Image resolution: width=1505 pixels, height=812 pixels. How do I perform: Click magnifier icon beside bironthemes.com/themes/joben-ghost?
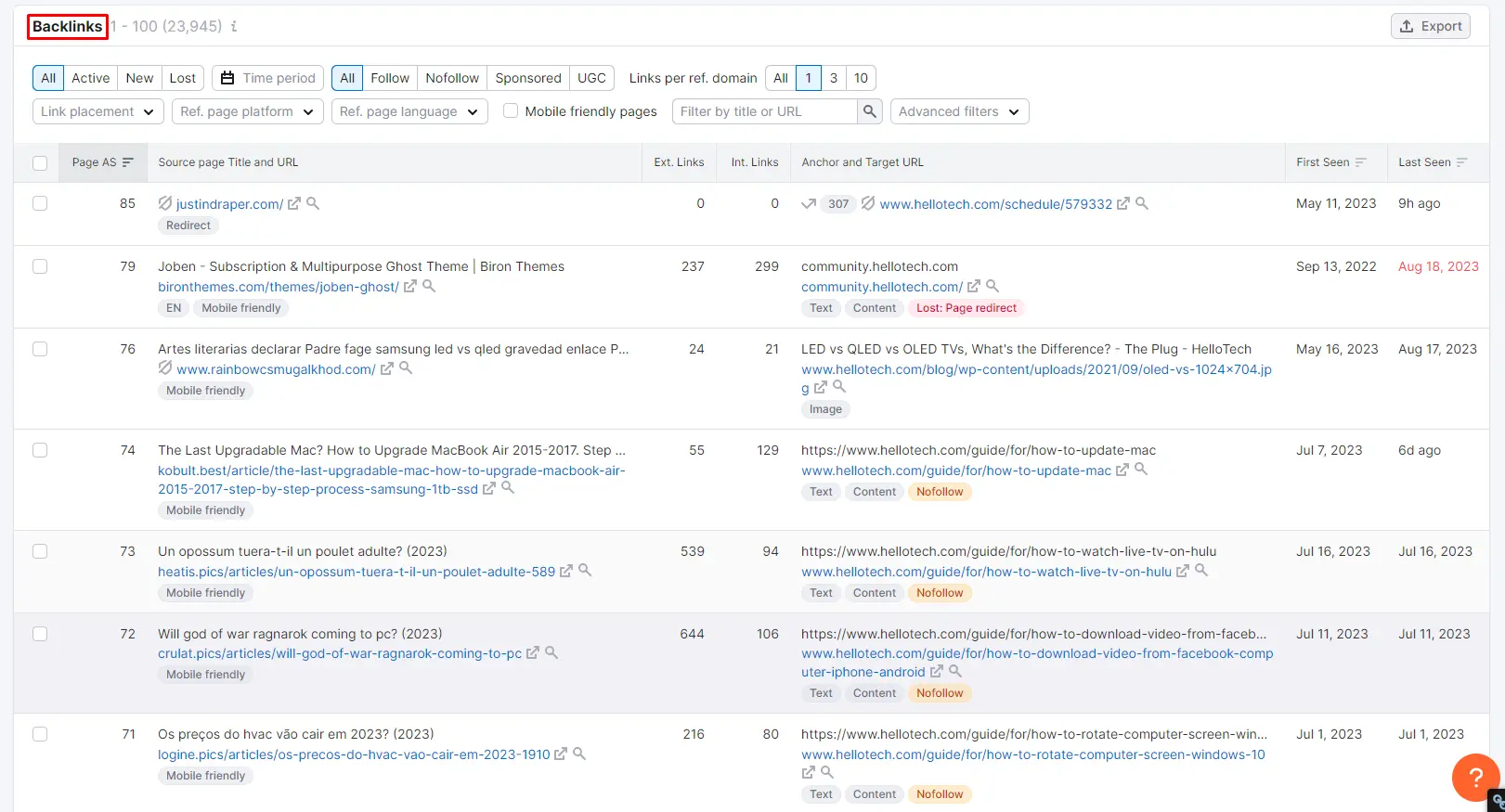click(429, 286)
